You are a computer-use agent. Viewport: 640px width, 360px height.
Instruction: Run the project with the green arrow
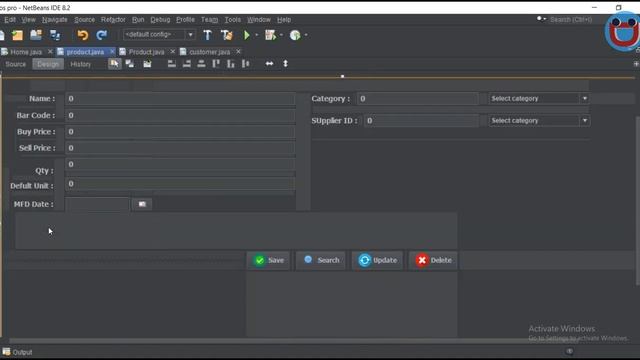(x=247, y=35)
